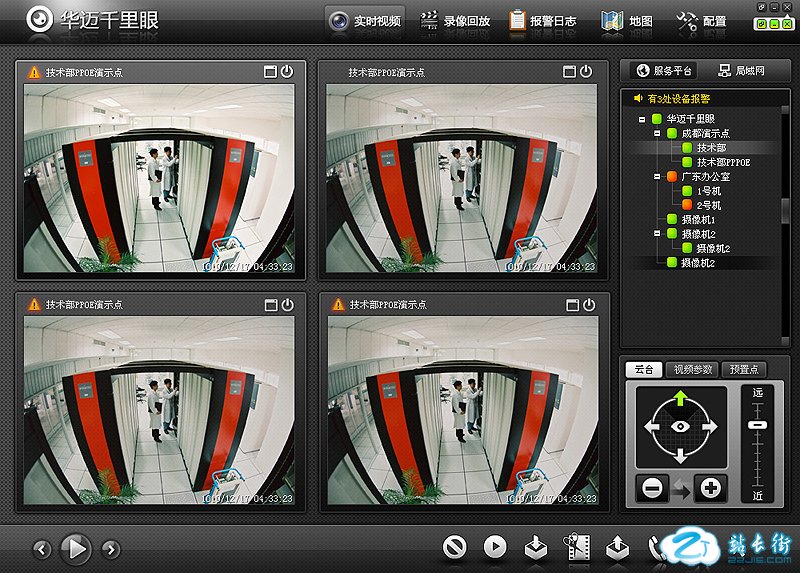
Task: Toggle power button on bottom-right video pane
Action: (589, 304)
